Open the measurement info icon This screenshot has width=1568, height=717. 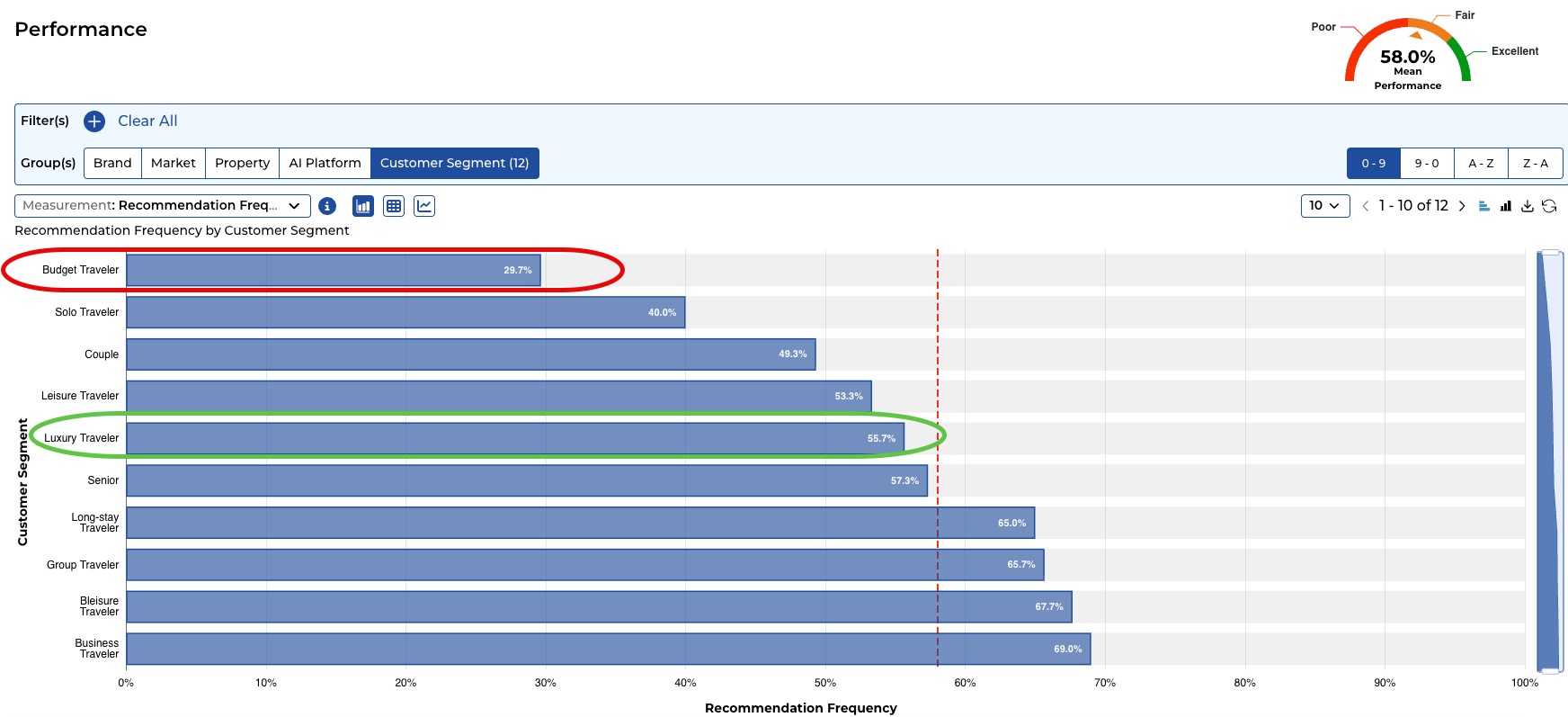pos(327,206)
